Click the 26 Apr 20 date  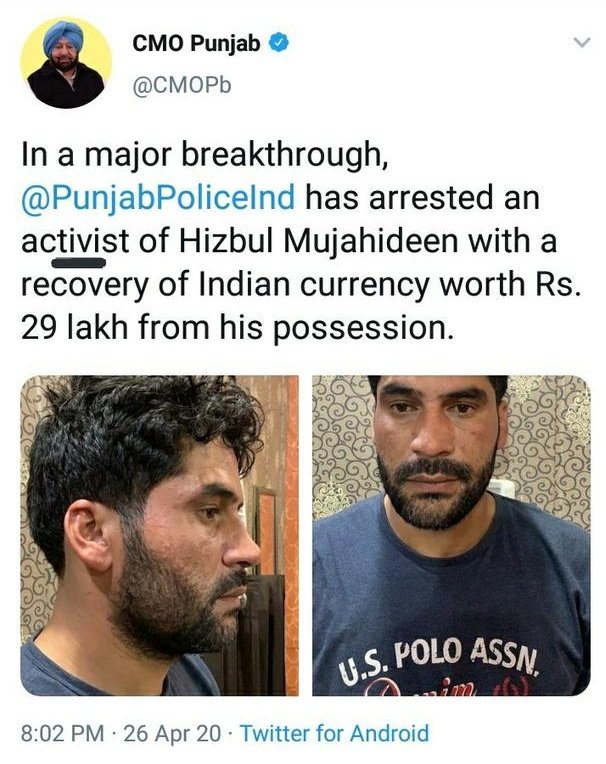point(172,733)
